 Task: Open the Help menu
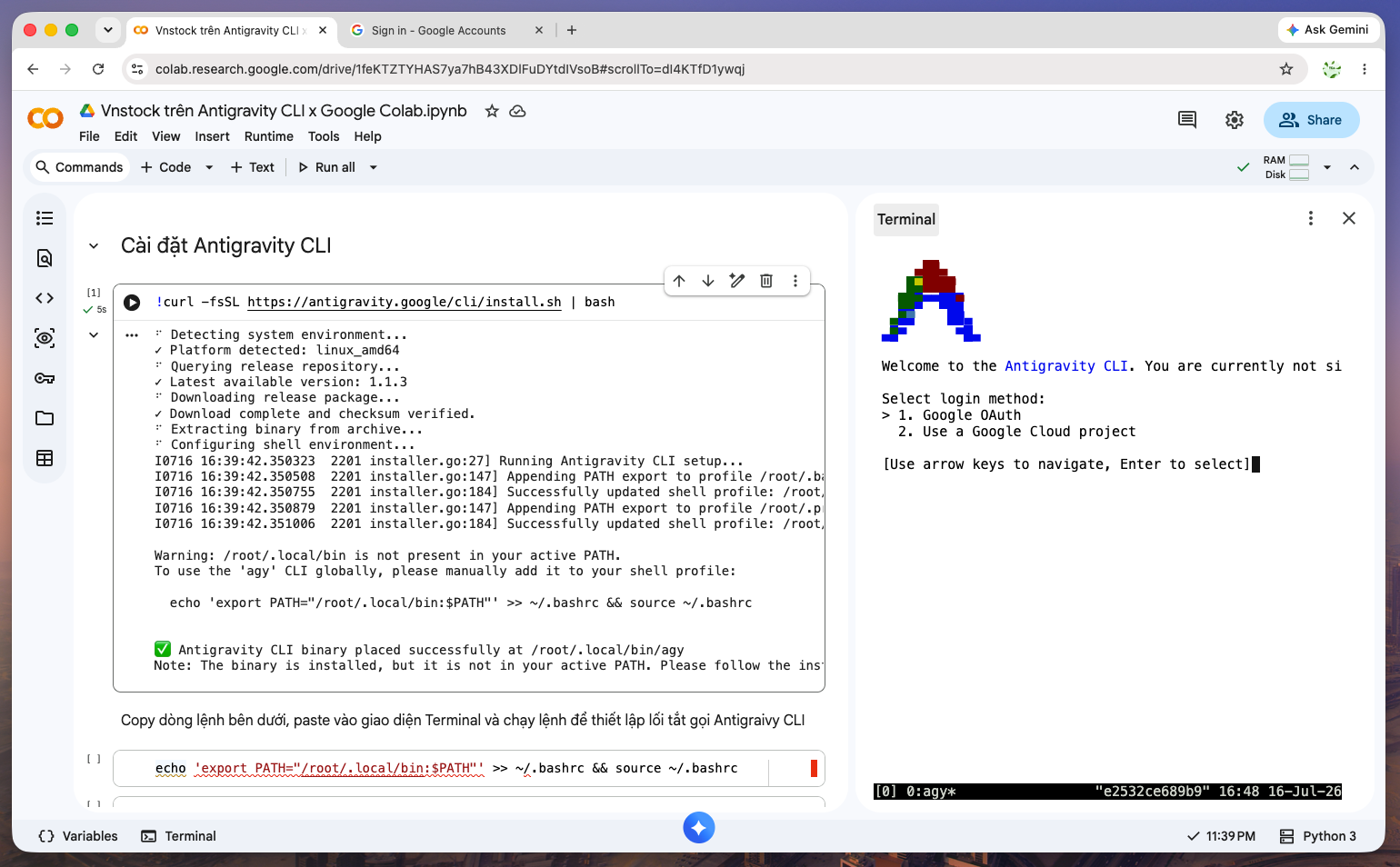(x=367, y=136)
